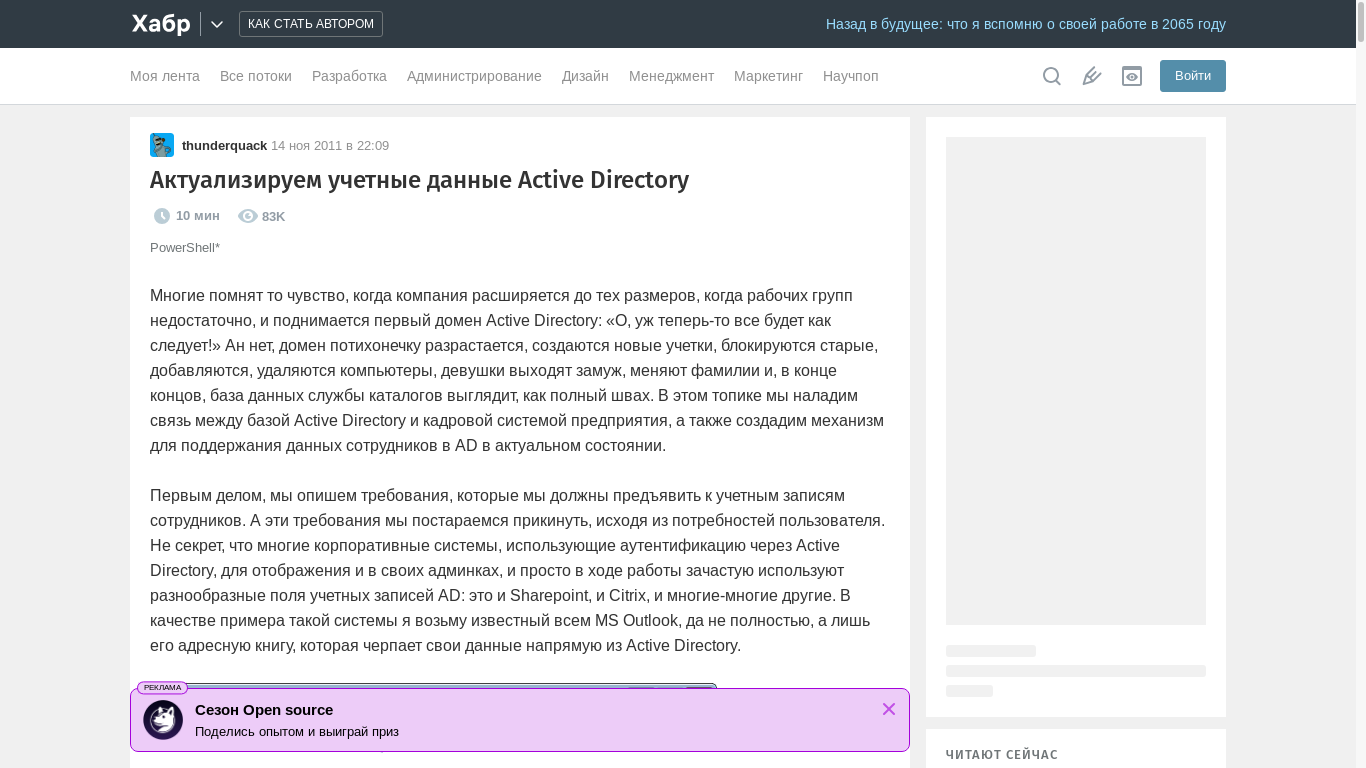Switch to Все потоки
This screenshot has width=1366, height=768.
tap(256, 76)
